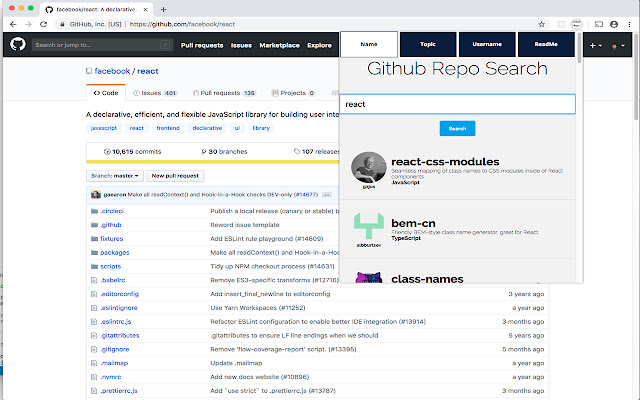
Task: Click the .babelrc file icon
Action: coord(94,280)
